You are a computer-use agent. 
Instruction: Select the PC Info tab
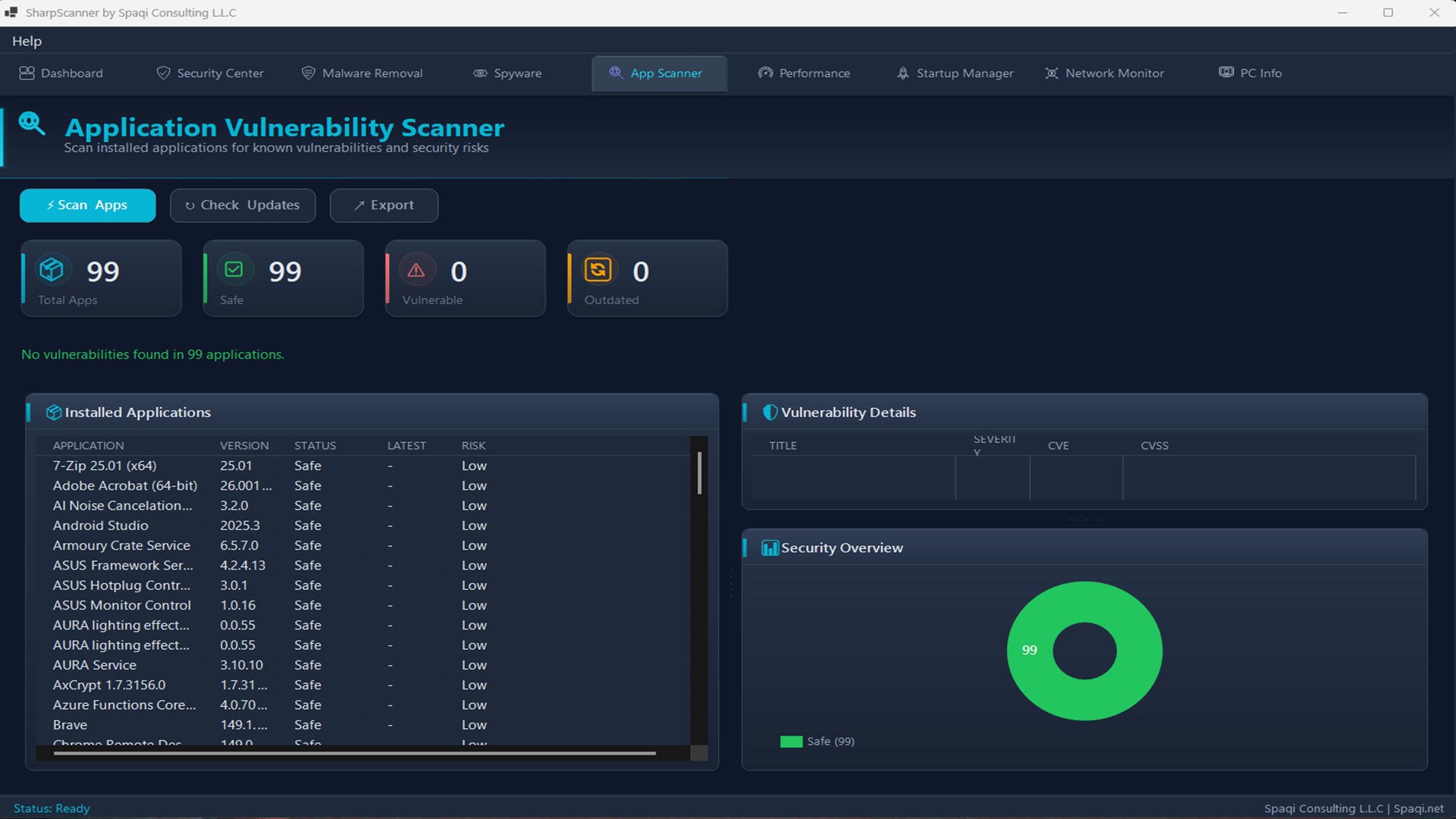click(x=1250, y=73)
